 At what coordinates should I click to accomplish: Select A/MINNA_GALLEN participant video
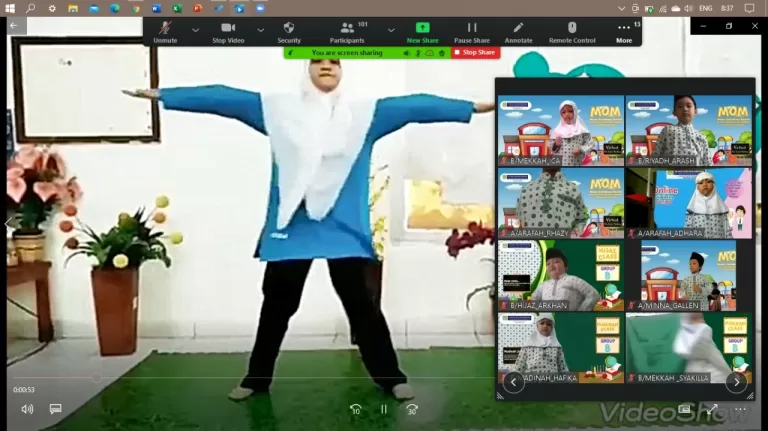pyautogui.click(x=689, y=275)
